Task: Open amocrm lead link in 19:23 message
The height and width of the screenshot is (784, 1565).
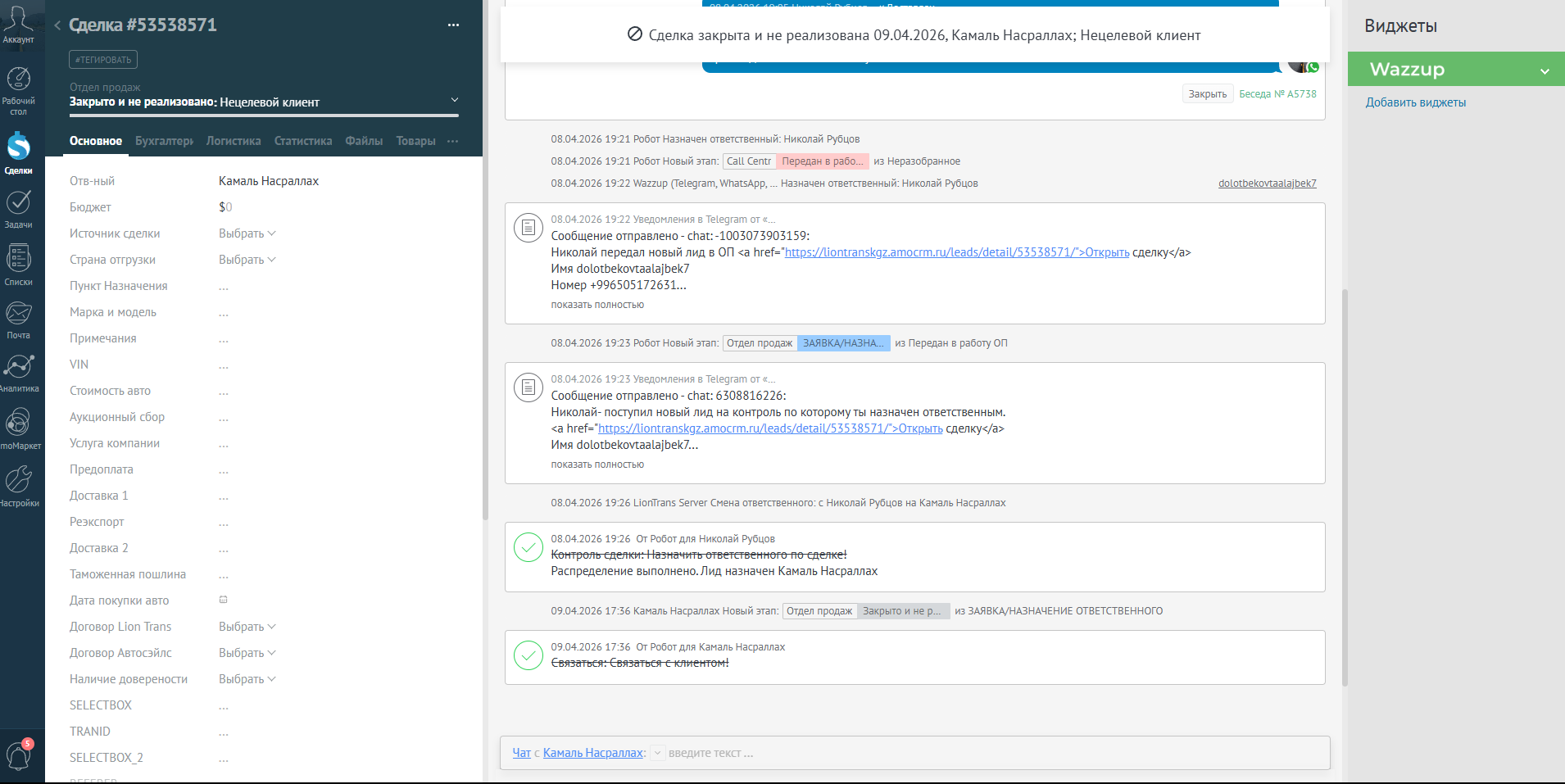Action: click(x=770, y=428)
